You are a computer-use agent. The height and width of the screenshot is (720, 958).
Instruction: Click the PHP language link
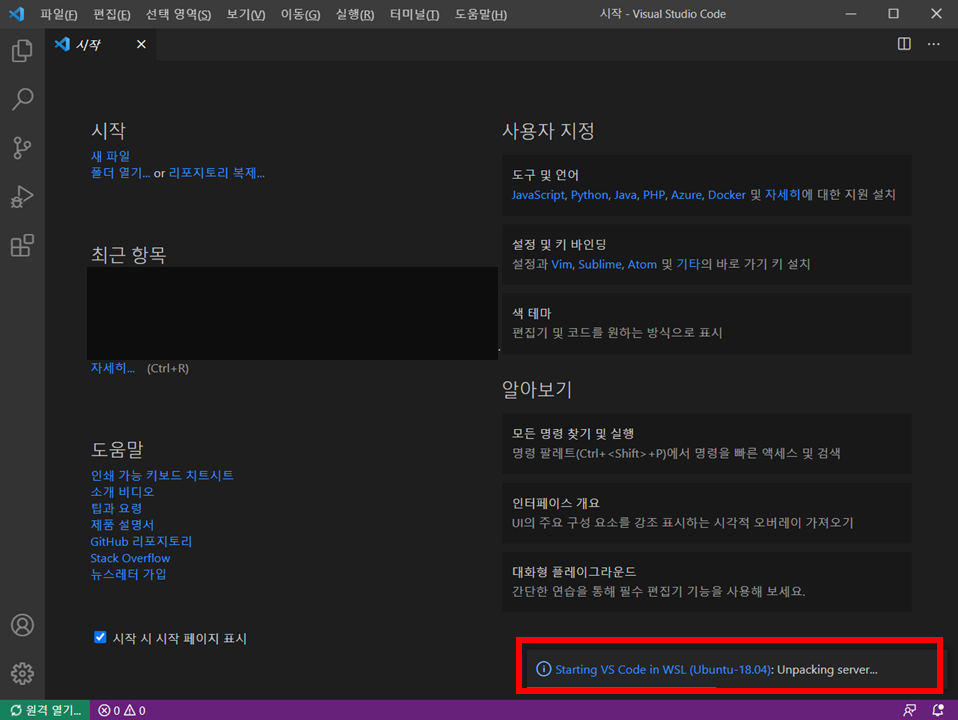point(654,194)
